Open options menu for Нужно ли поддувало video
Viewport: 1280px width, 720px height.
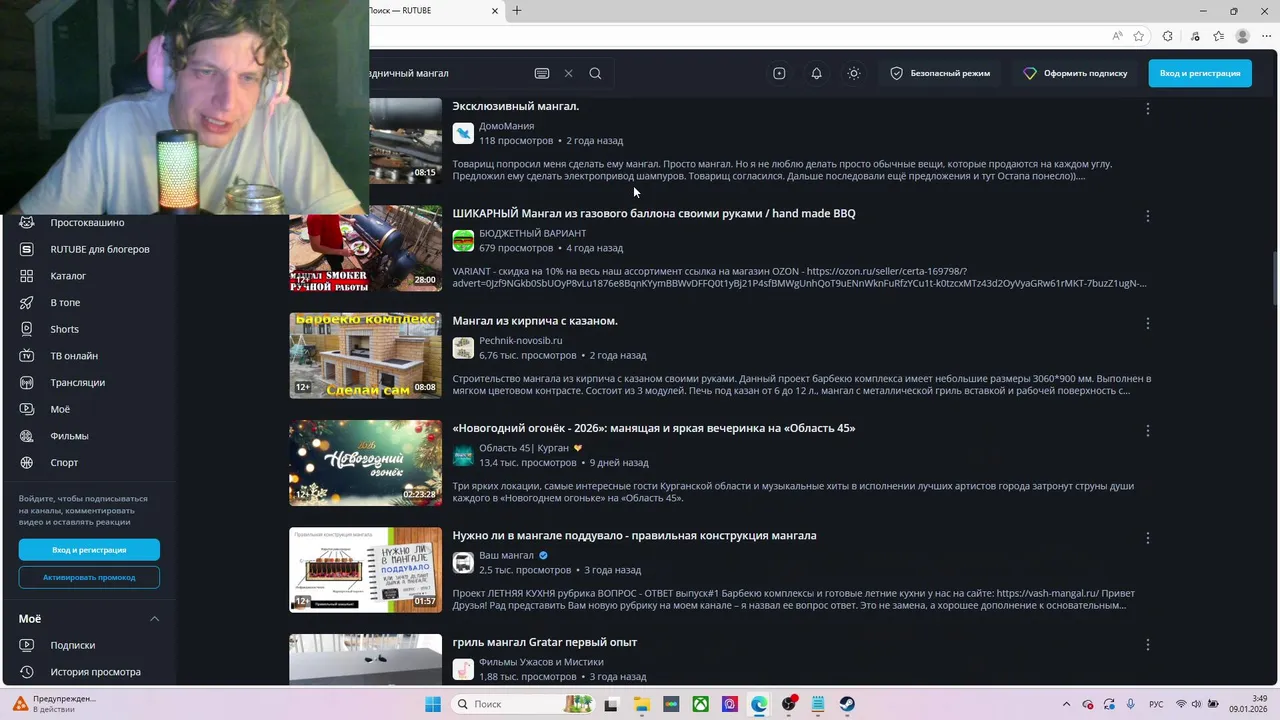tap(1147, 538)
